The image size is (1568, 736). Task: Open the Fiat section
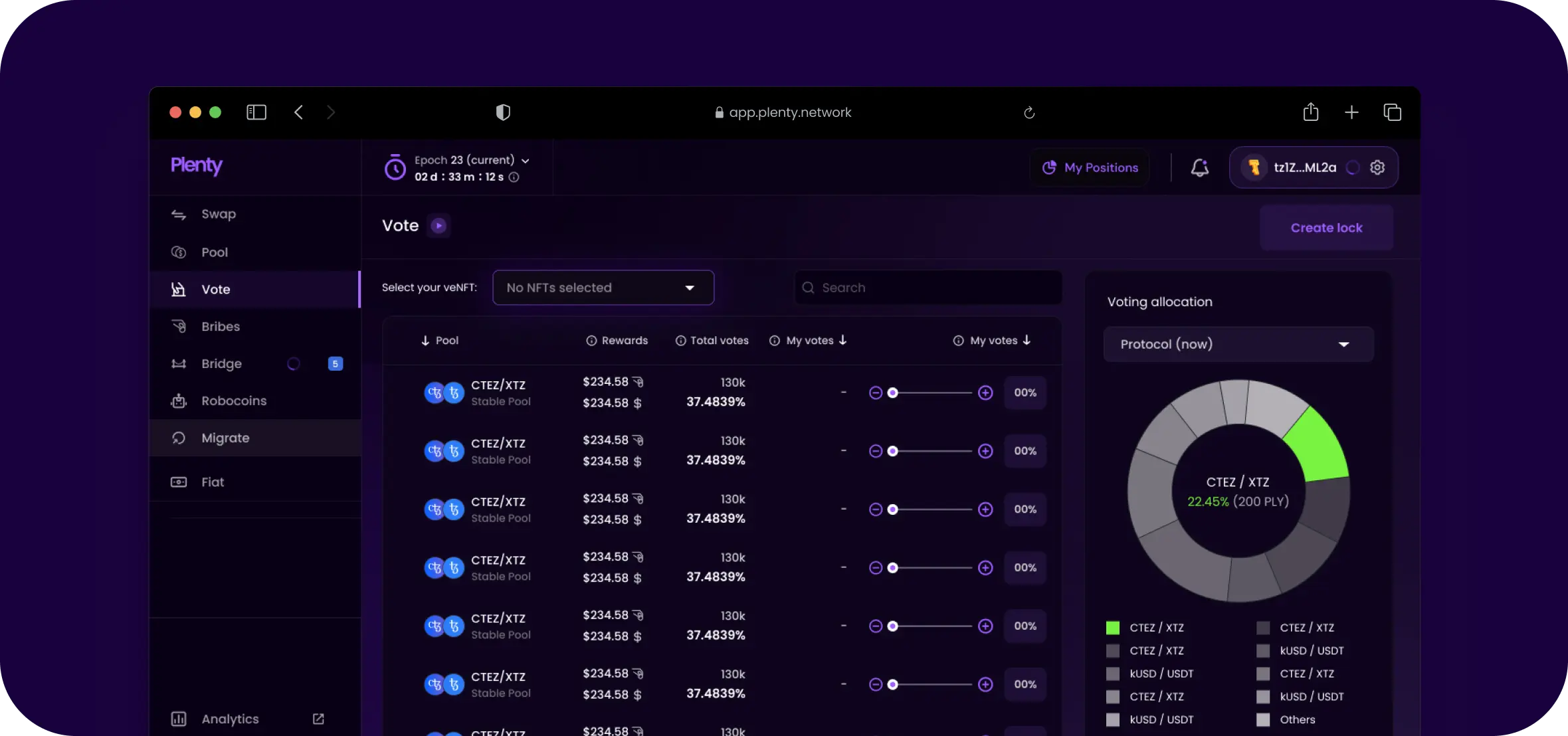point(212,482)
